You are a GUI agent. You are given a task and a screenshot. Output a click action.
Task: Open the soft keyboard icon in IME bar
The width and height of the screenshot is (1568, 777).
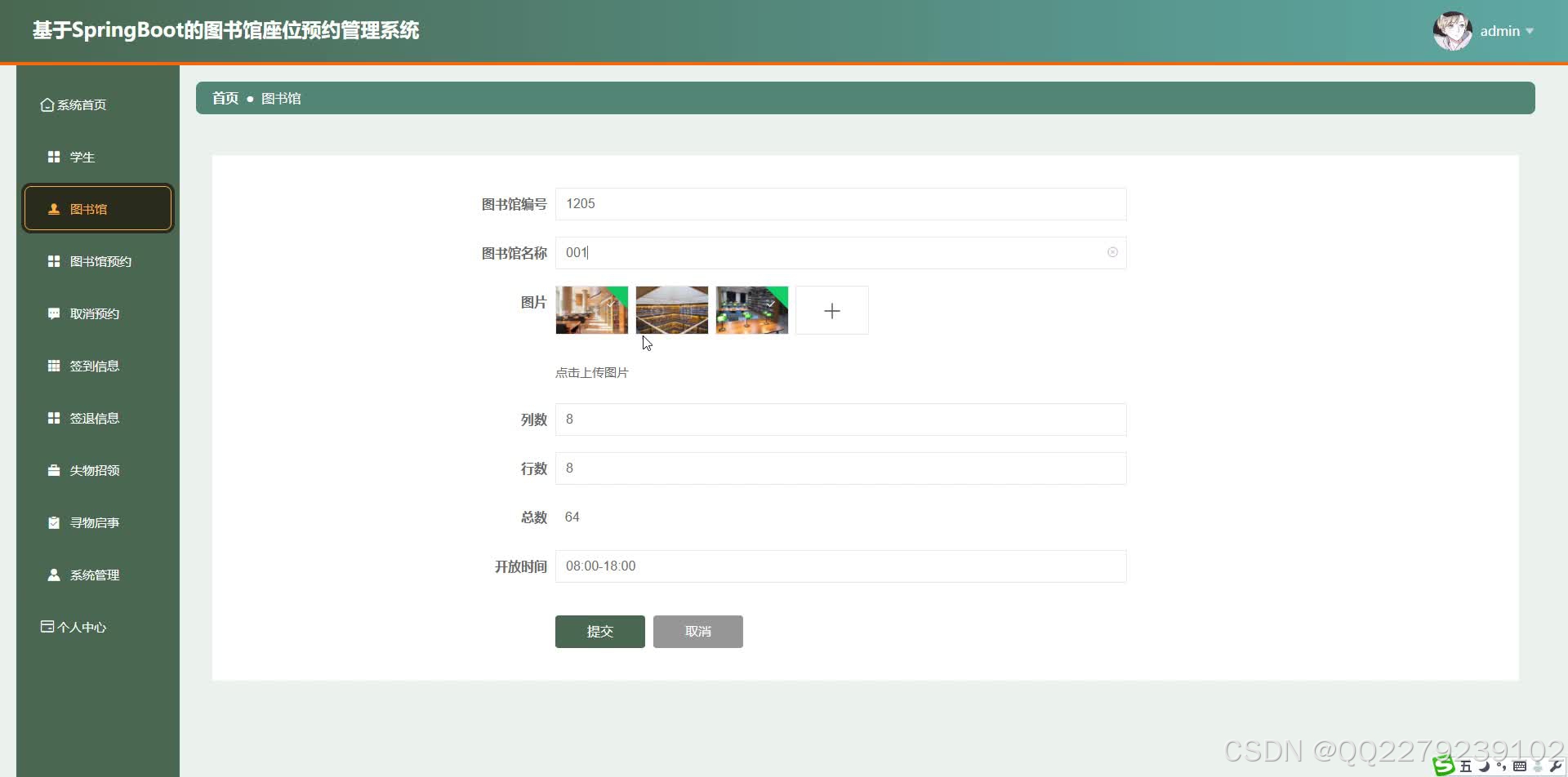pyautogui.click(x=1520, y=766)
